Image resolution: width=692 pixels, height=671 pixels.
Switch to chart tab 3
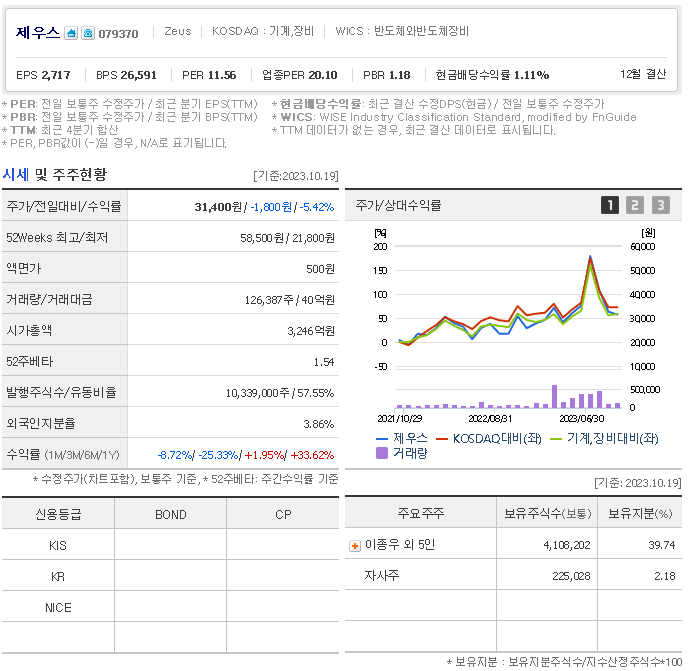click(x=661, y=205)
